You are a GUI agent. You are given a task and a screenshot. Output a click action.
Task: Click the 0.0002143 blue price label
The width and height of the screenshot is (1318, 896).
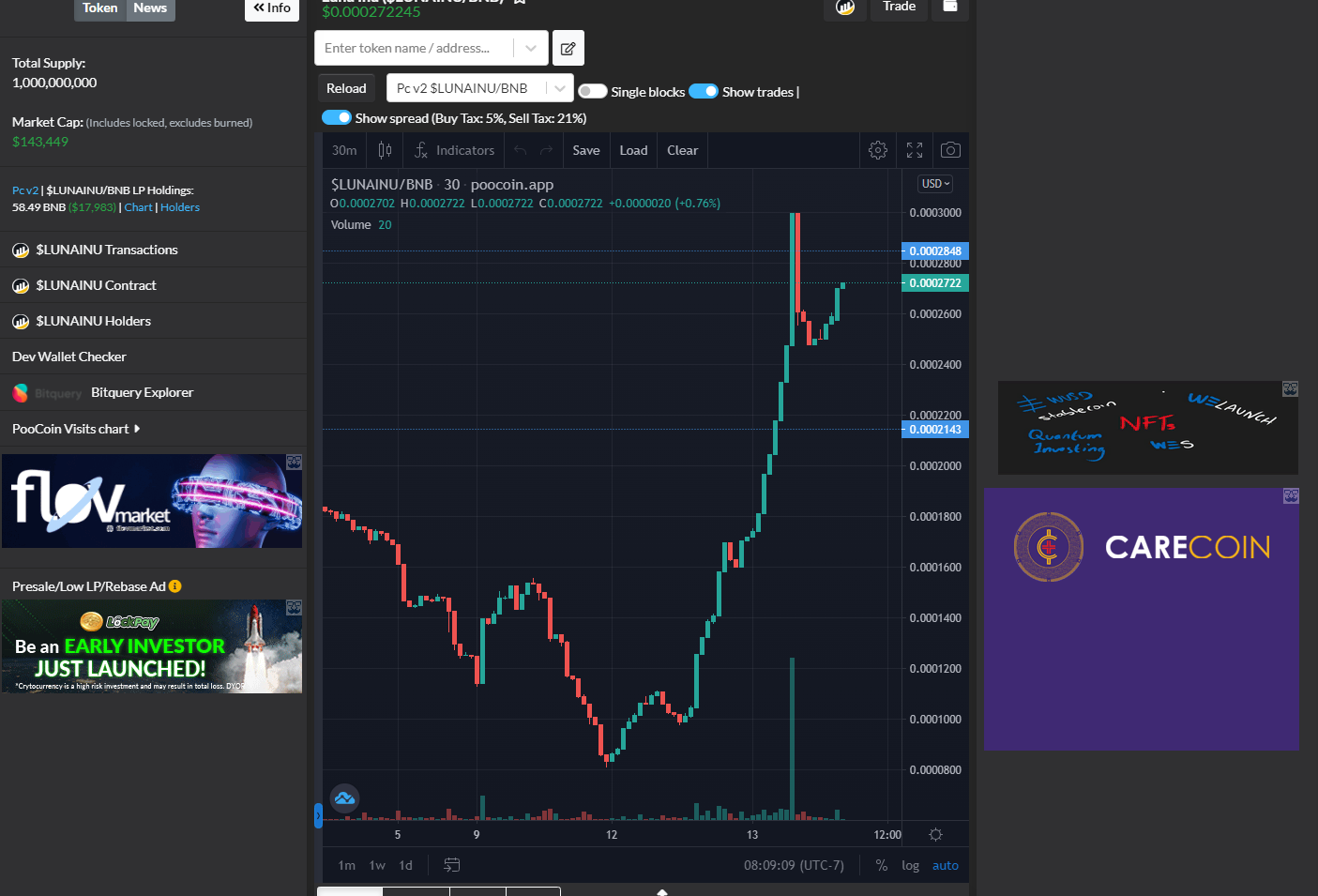point(935,429)
